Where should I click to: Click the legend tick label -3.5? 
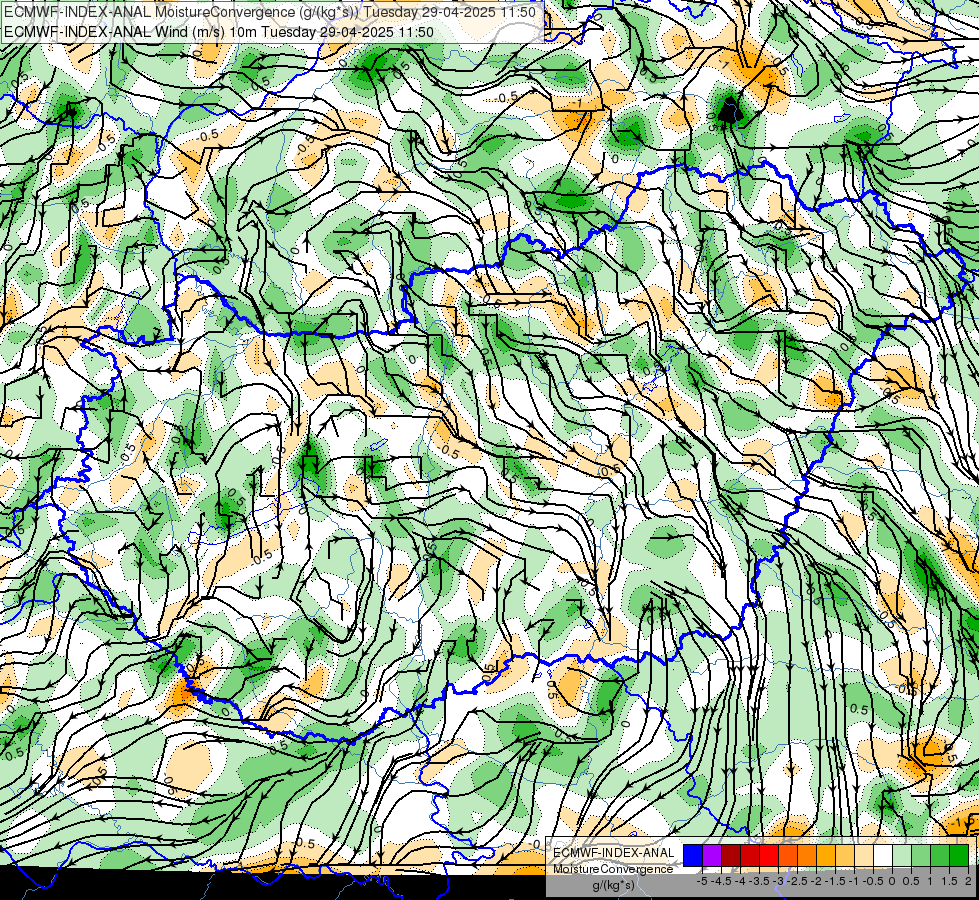[x=759, y=881]
